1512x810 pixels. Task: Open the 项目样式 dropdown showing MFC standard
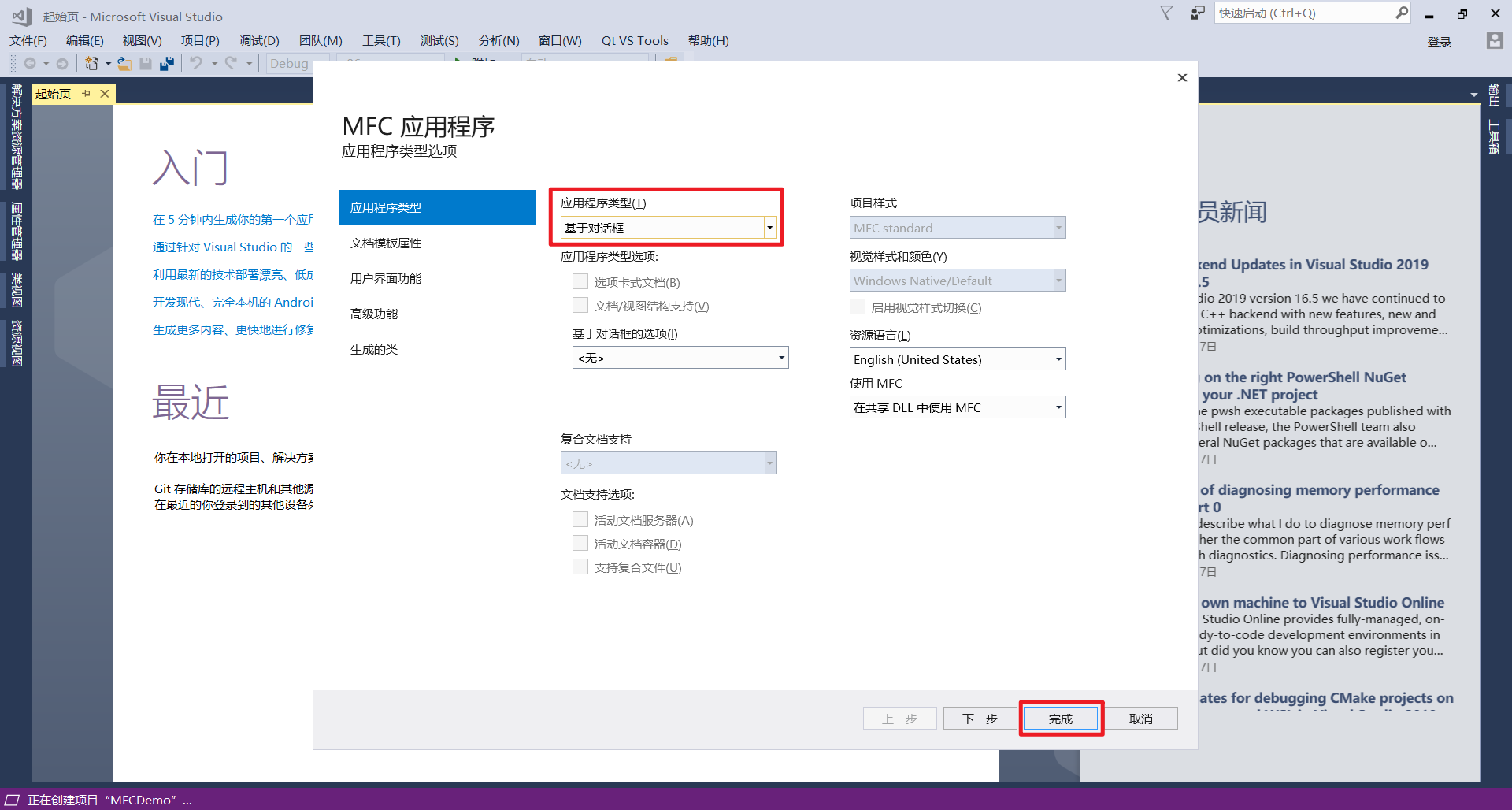[x=958, y=228]
